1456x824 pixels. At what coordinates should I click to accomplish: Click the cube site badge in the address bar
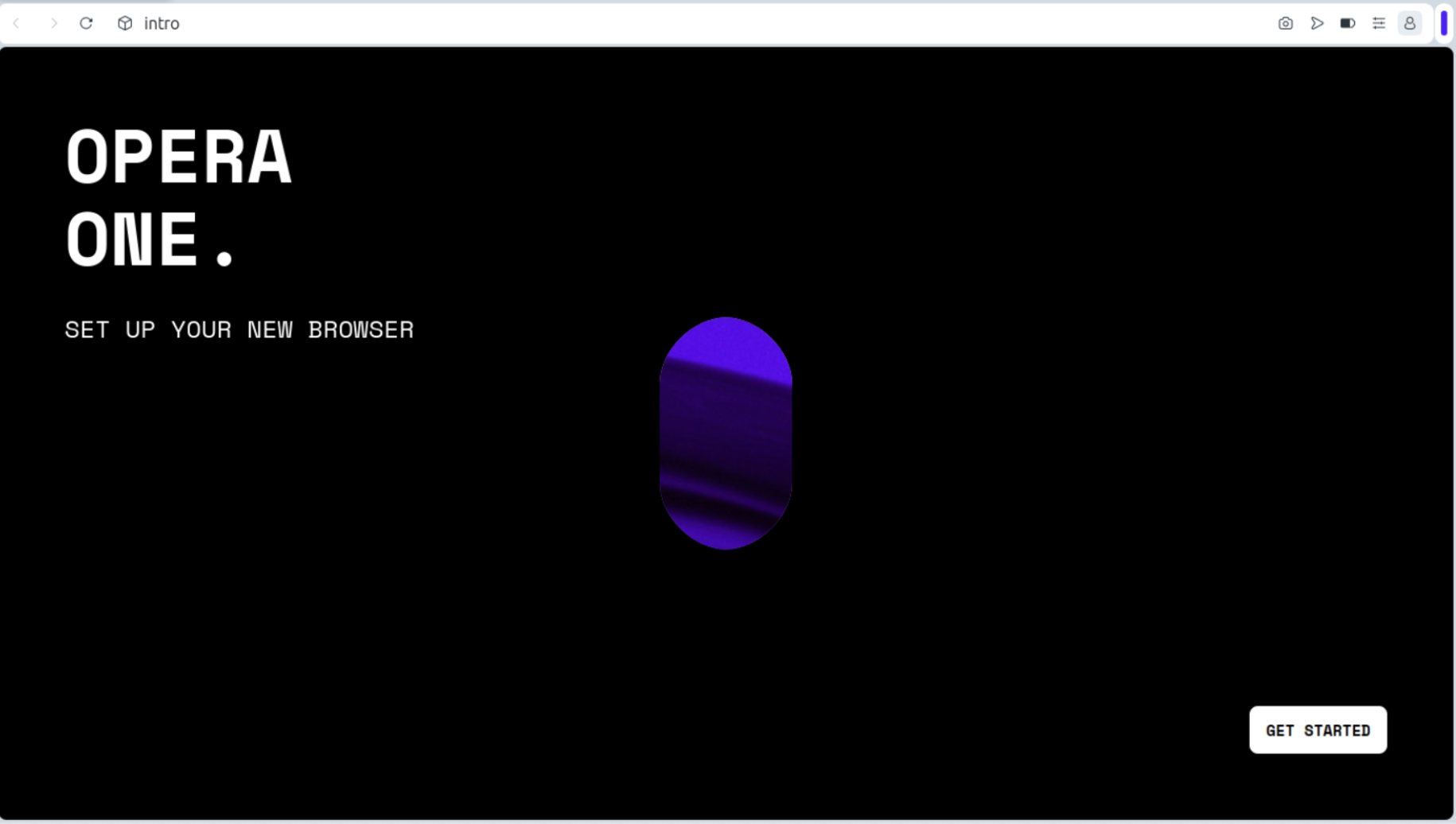(x=124, y=23)
